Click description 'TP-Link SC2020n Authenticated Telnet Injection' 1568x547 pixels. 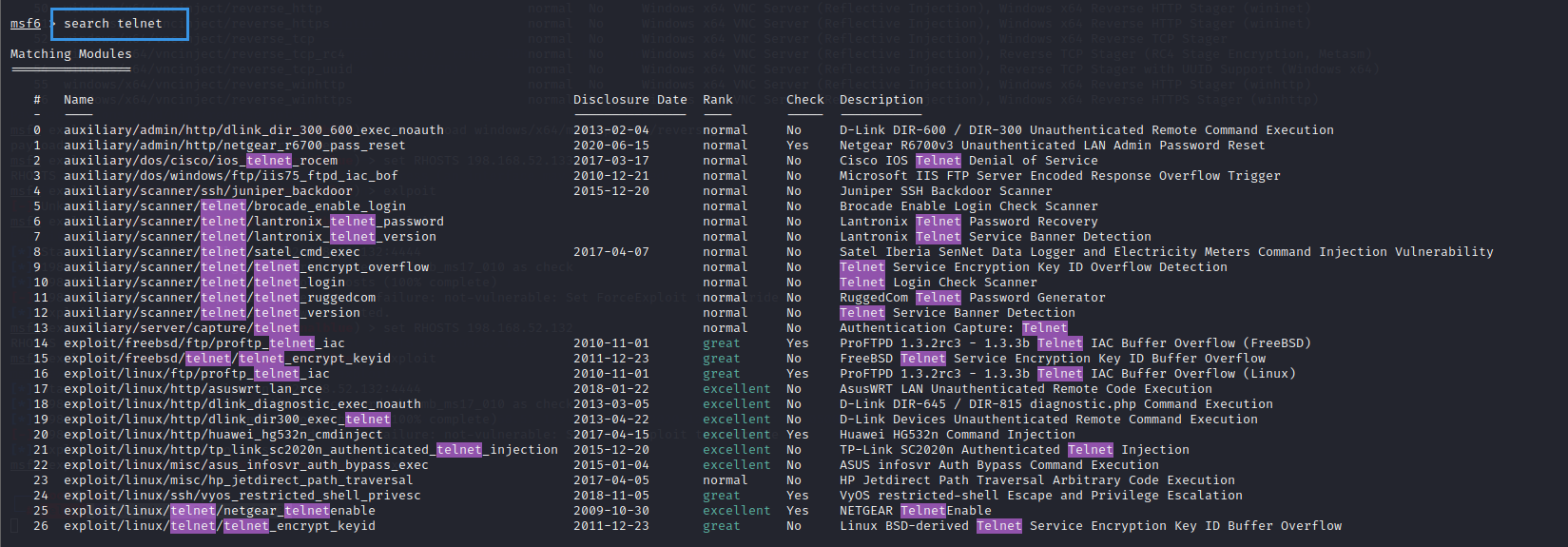click(1015, 450)
